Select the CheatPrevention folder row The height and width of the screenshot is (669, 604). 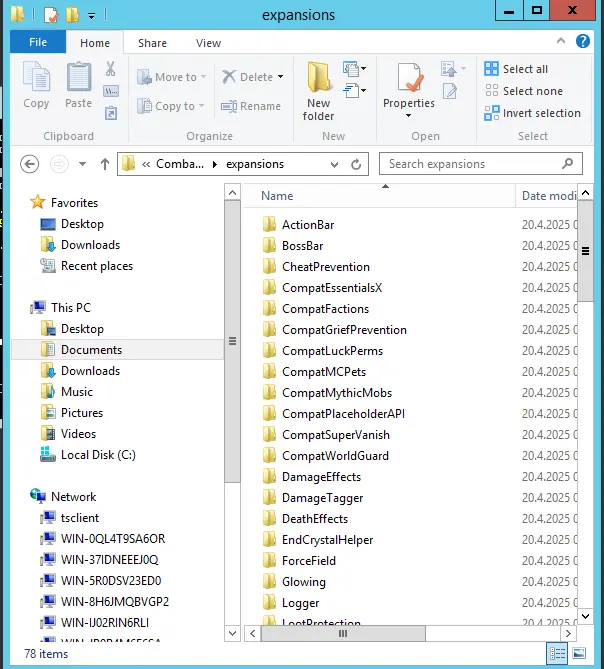pos(316,267)
